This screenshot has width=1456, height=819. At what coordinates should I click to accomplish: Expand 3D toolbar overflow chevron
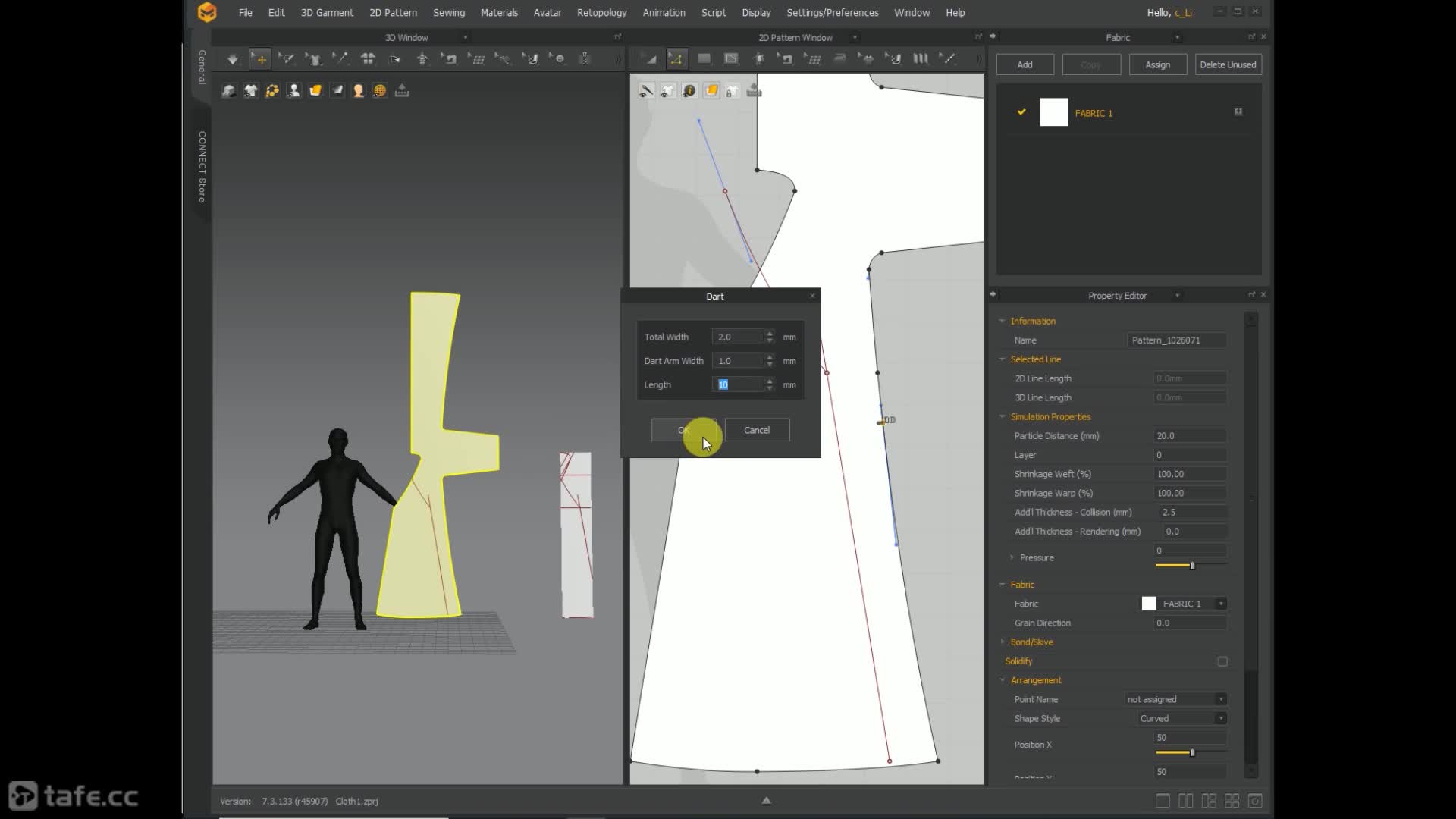click(x=618, y=59)
